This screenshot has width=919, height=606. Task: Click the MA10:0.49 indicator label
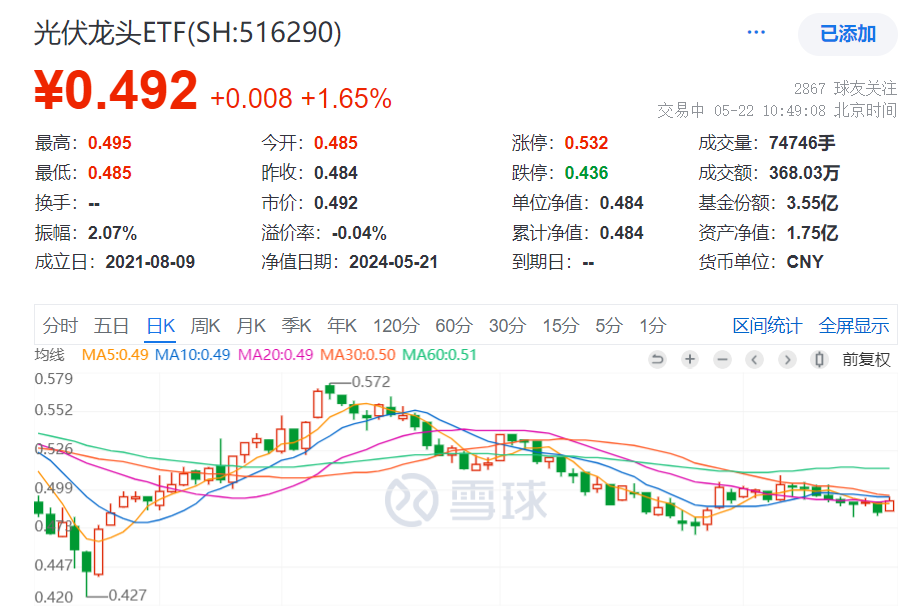192,355
